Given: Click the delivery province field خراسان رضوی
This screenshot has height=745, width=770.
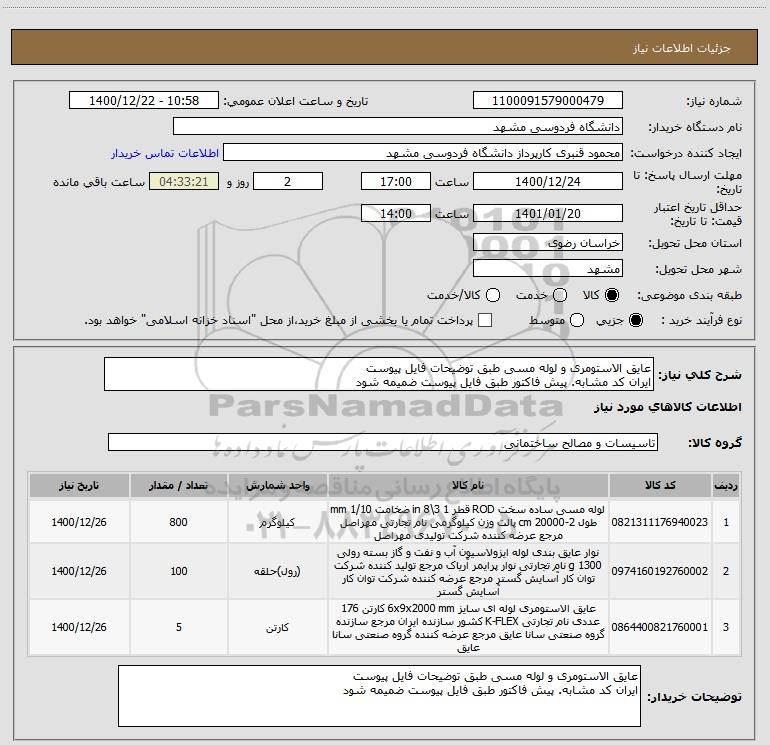Looking at the screenshot, I should click(548, 242).
